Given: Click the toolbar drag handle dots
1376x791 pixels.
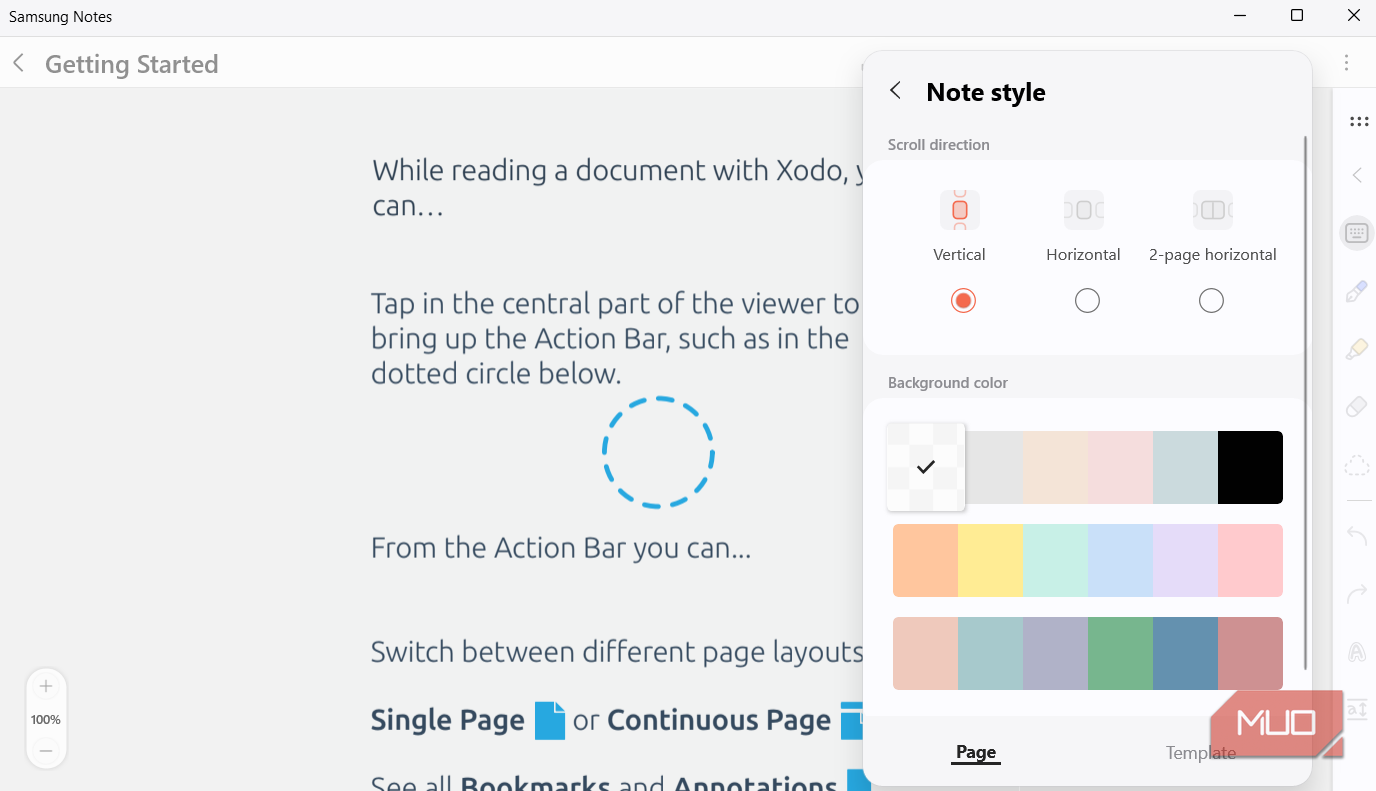Looking at the screenshot, I should click(1358, 122).
